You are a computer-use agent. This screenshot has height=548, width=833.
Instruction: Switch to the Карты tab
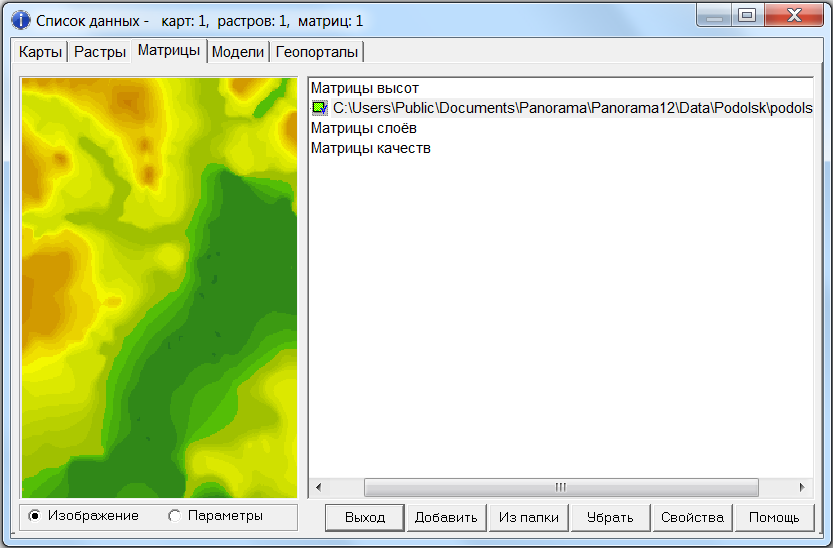point(40,52)
